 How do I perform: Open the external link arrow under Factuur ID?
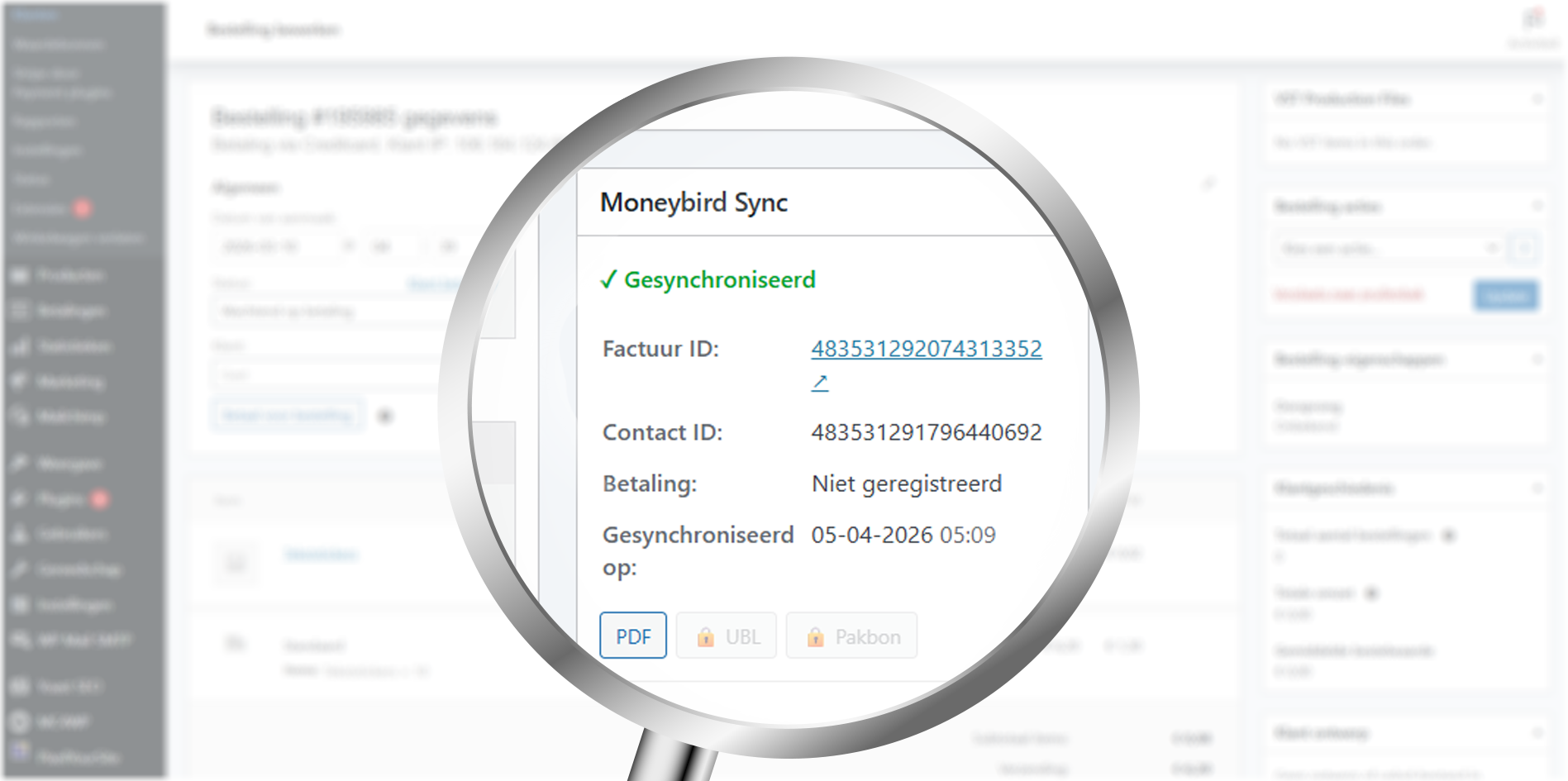819,383
